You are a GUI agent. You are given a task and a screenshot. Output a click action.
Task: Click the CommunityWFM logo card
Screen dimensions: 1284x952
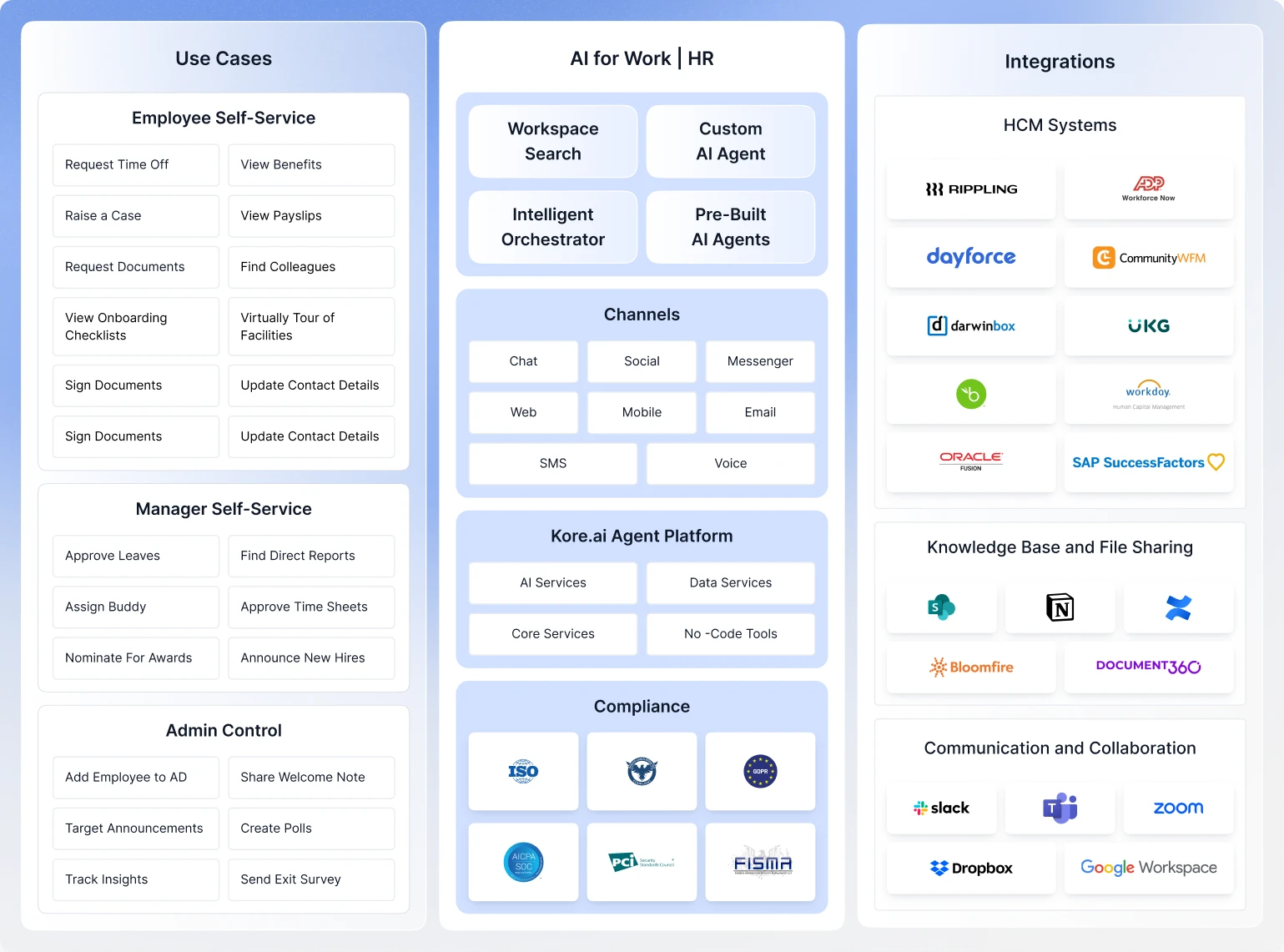[1149, 257]
